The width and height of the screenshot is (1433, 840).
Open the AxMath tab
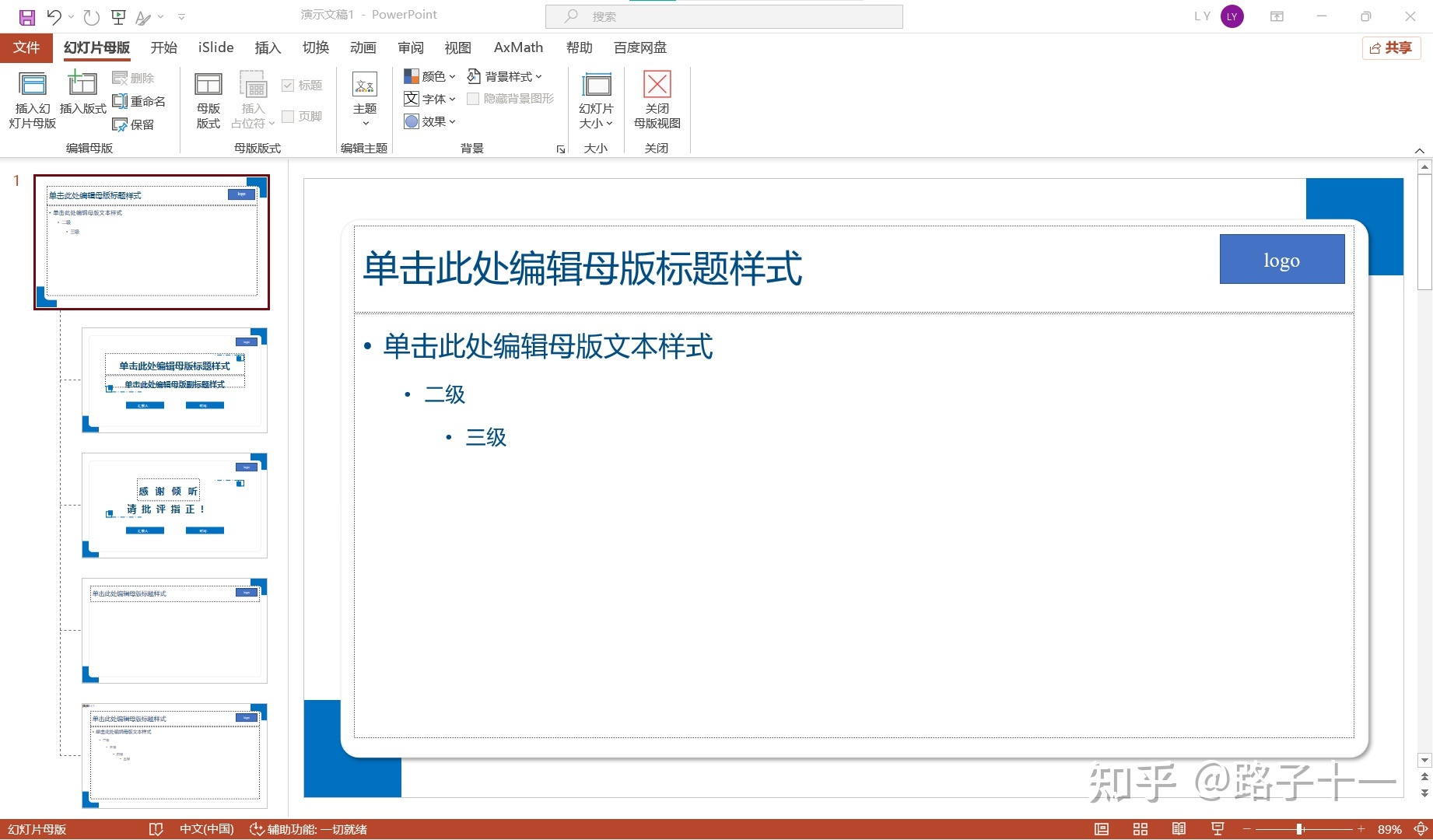pyautogui.click(x=519, y=47)
